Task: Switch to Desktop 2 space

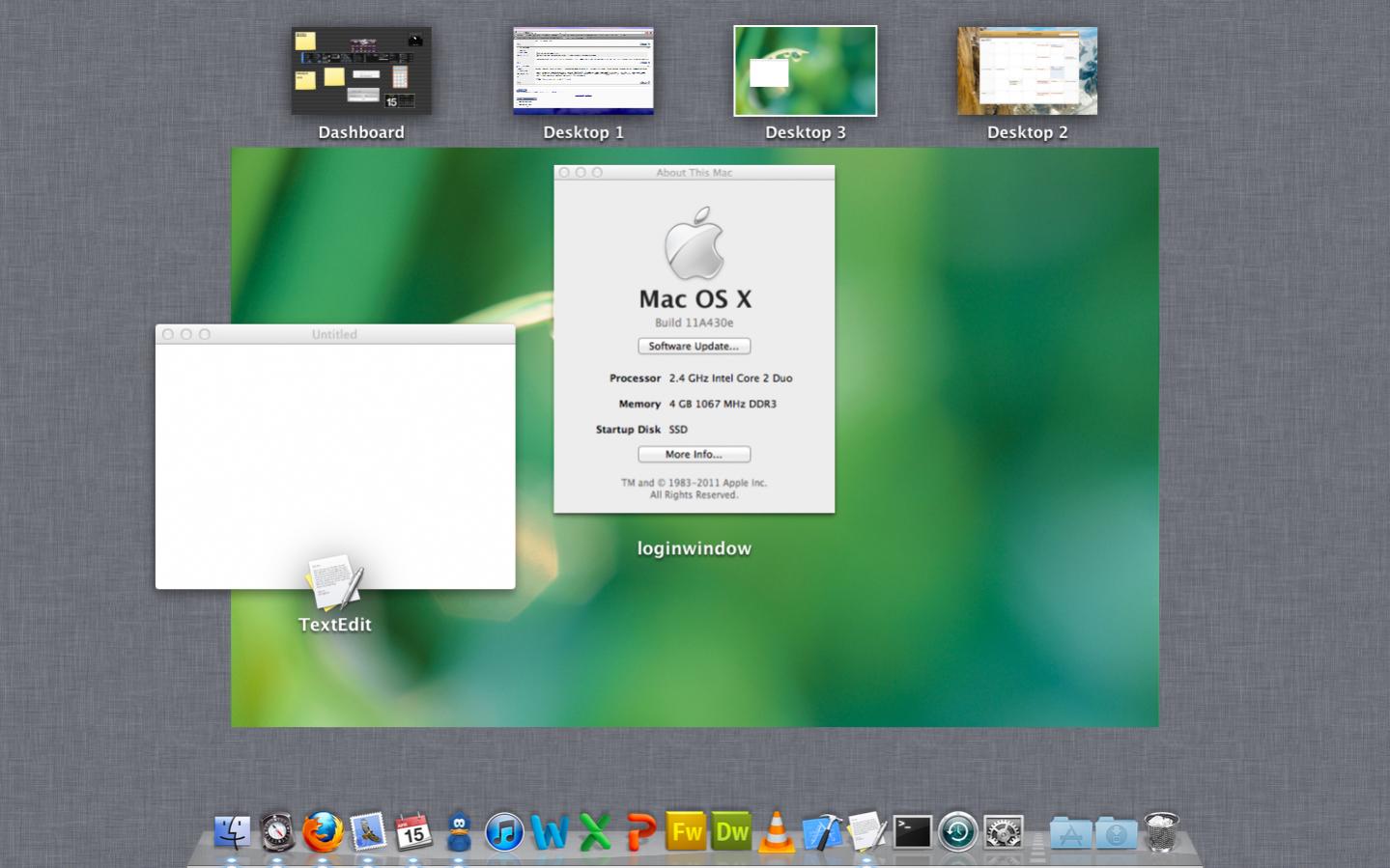Action: tap(1027, 71)
